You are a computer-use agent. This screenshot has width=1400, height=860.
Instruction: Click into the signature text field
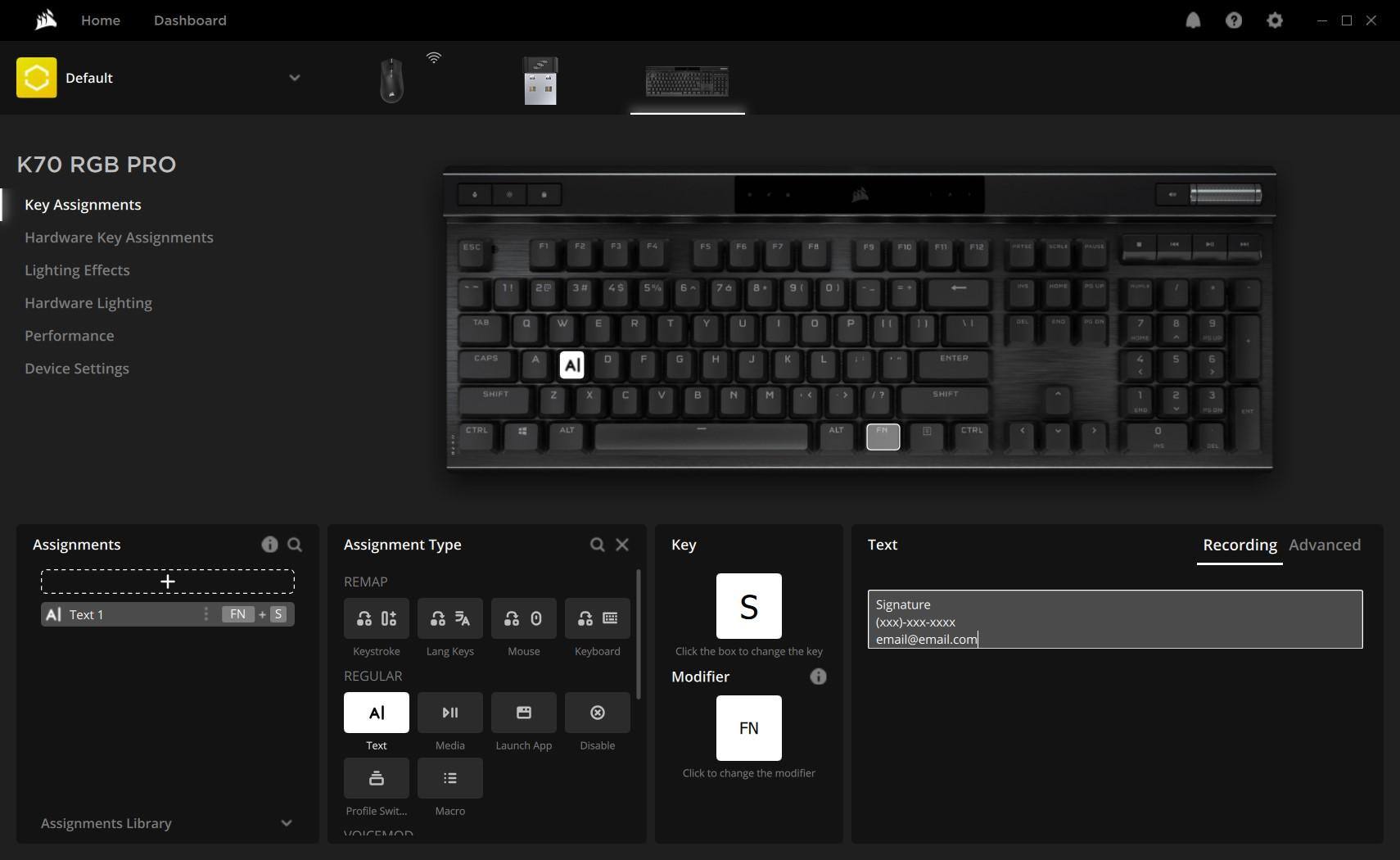pyautogui.click(x=1114, y=619)
